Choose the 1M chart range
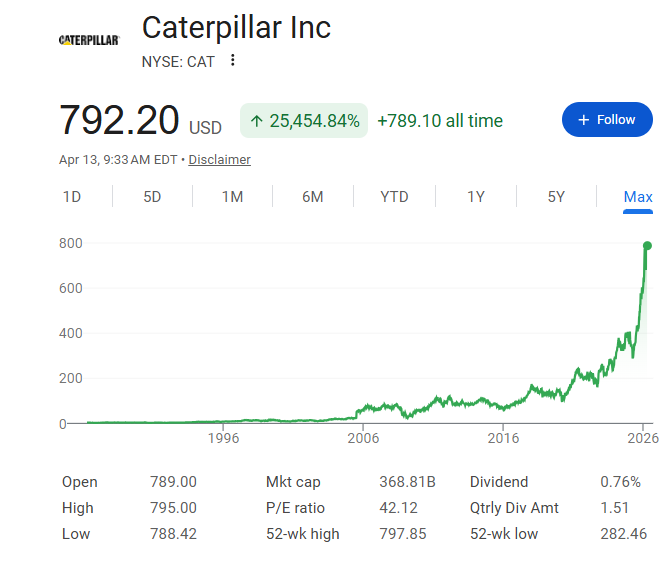The height and width of the screenshot is (575, 670). coord(232,197)
